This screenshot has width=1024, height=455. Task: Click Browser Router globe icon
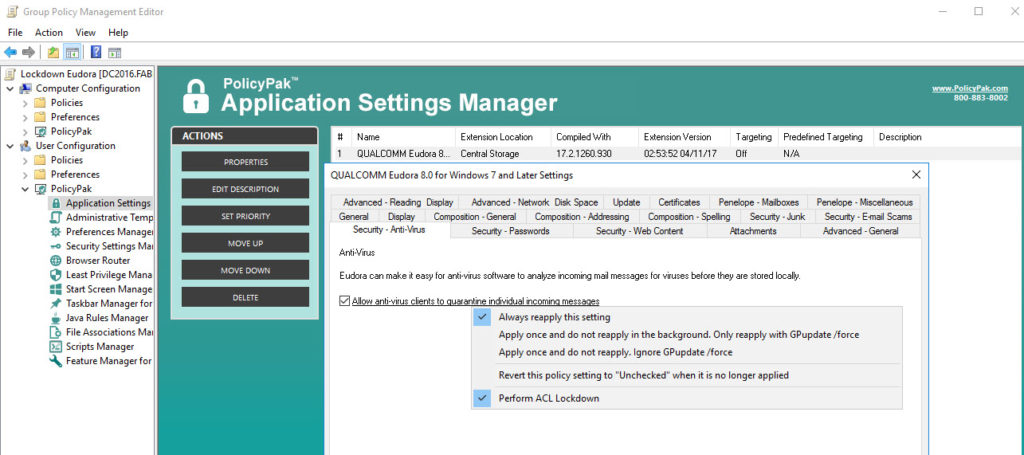click(x=56, y=260)
